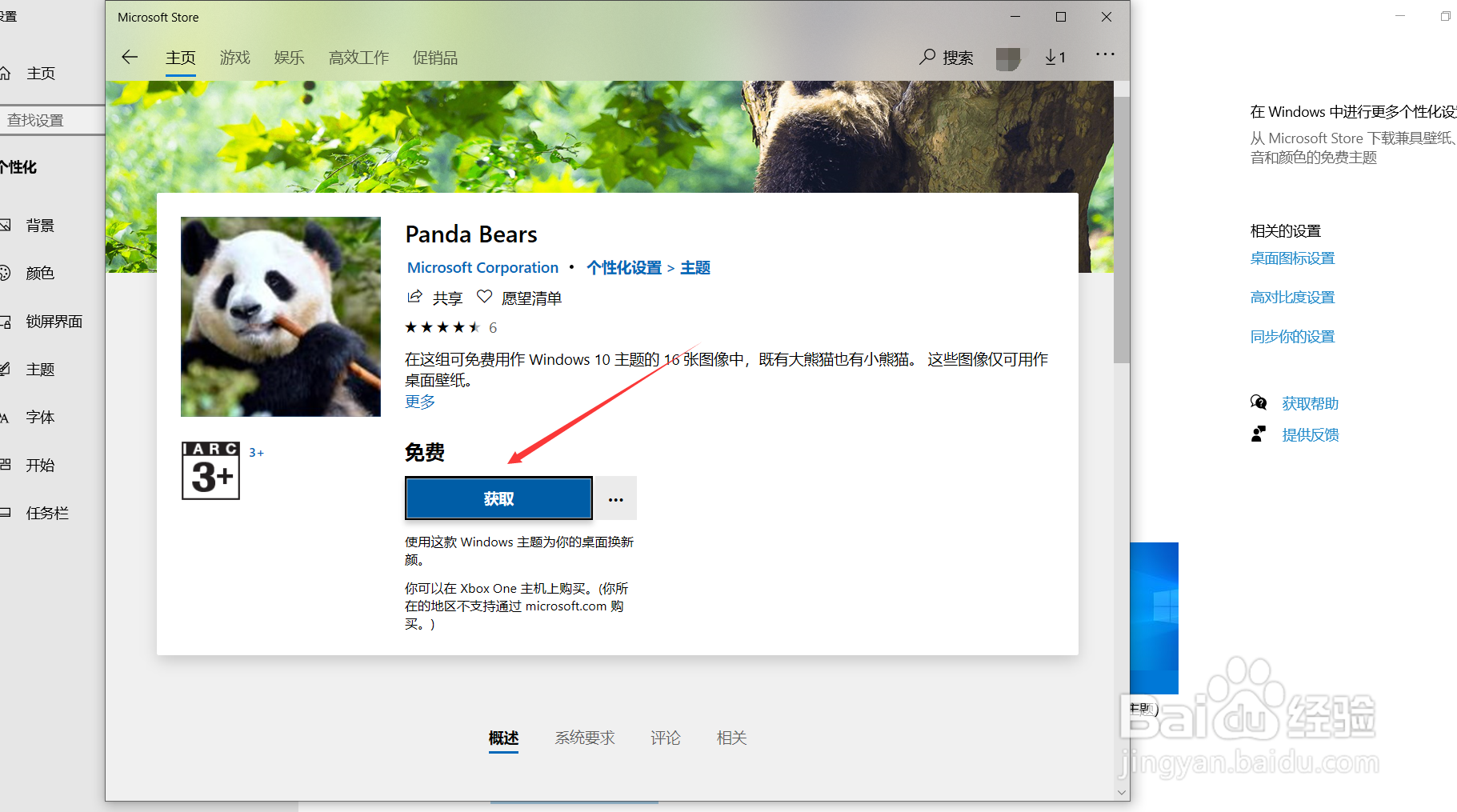1457x812 pixels.
Task: Click the blue 获取 button
Action: coord(498,498)
